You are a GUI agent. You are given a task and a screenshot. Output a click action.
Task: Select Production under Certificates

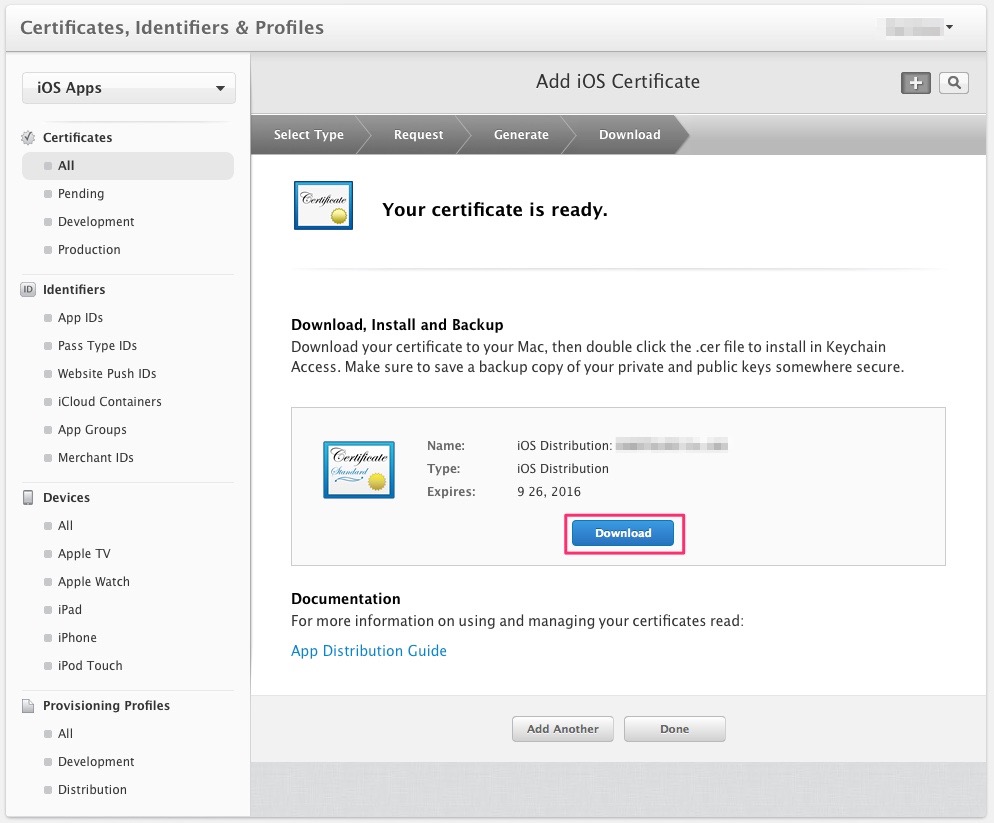click(89, 249)
